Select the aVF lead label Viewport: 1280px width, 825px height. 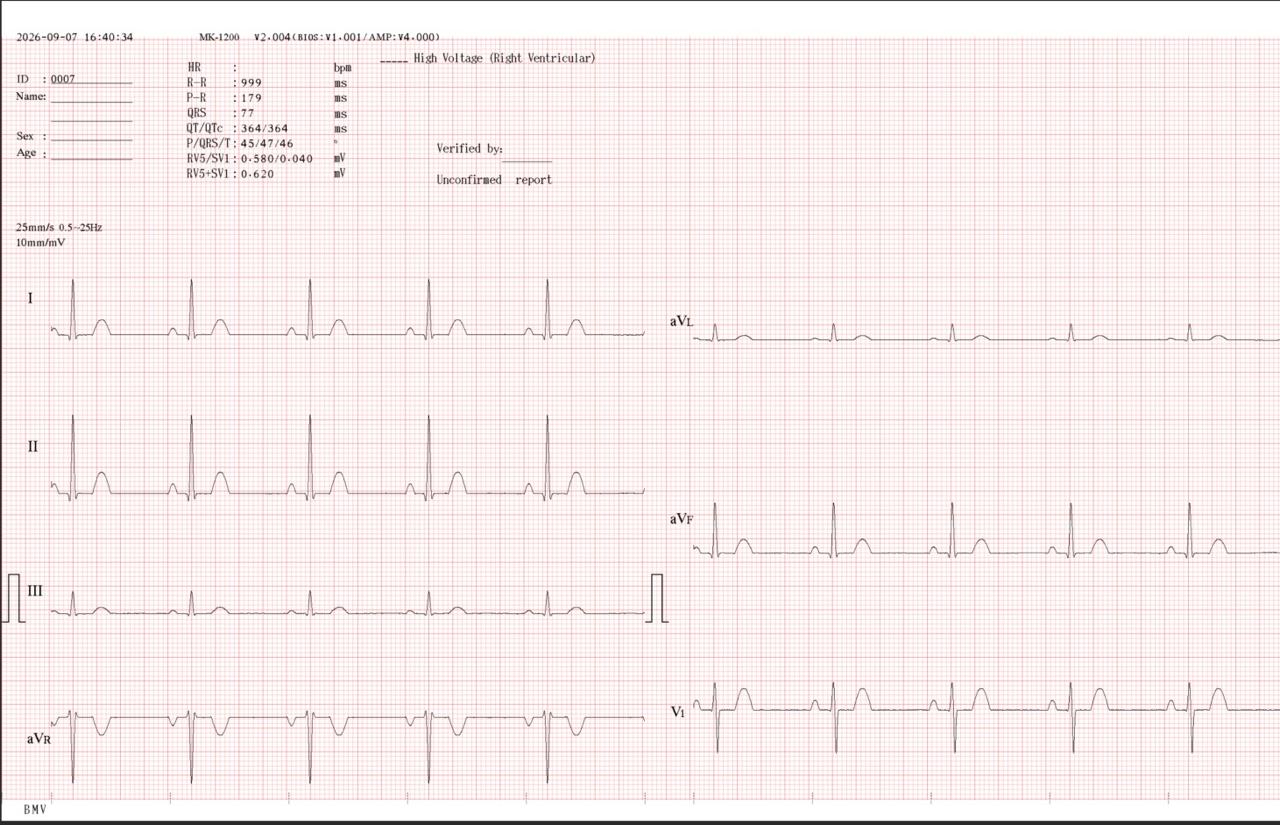[x=681, y=519]
